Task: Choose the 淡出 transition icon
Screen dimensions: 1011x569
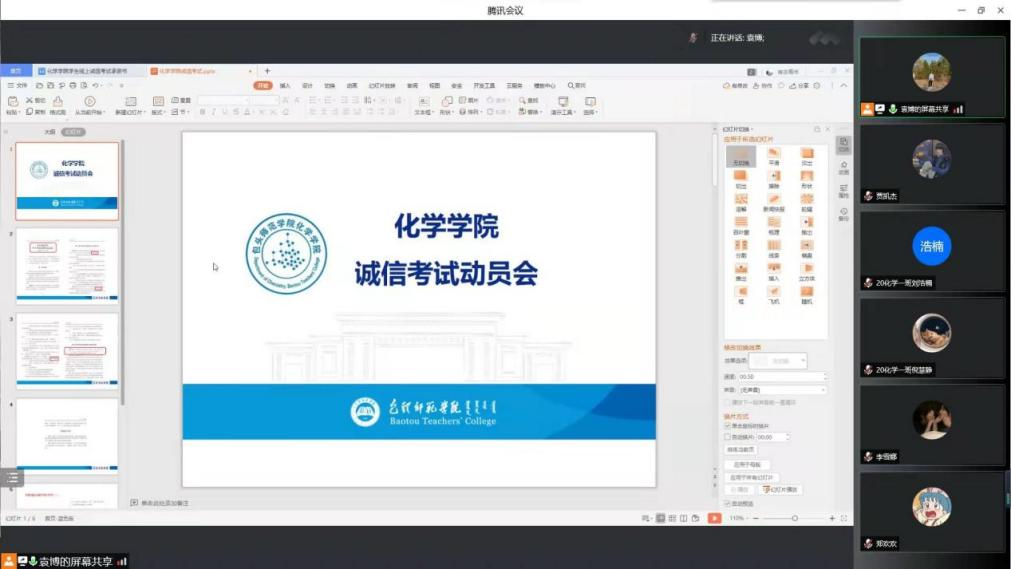Action: (806, 155)
